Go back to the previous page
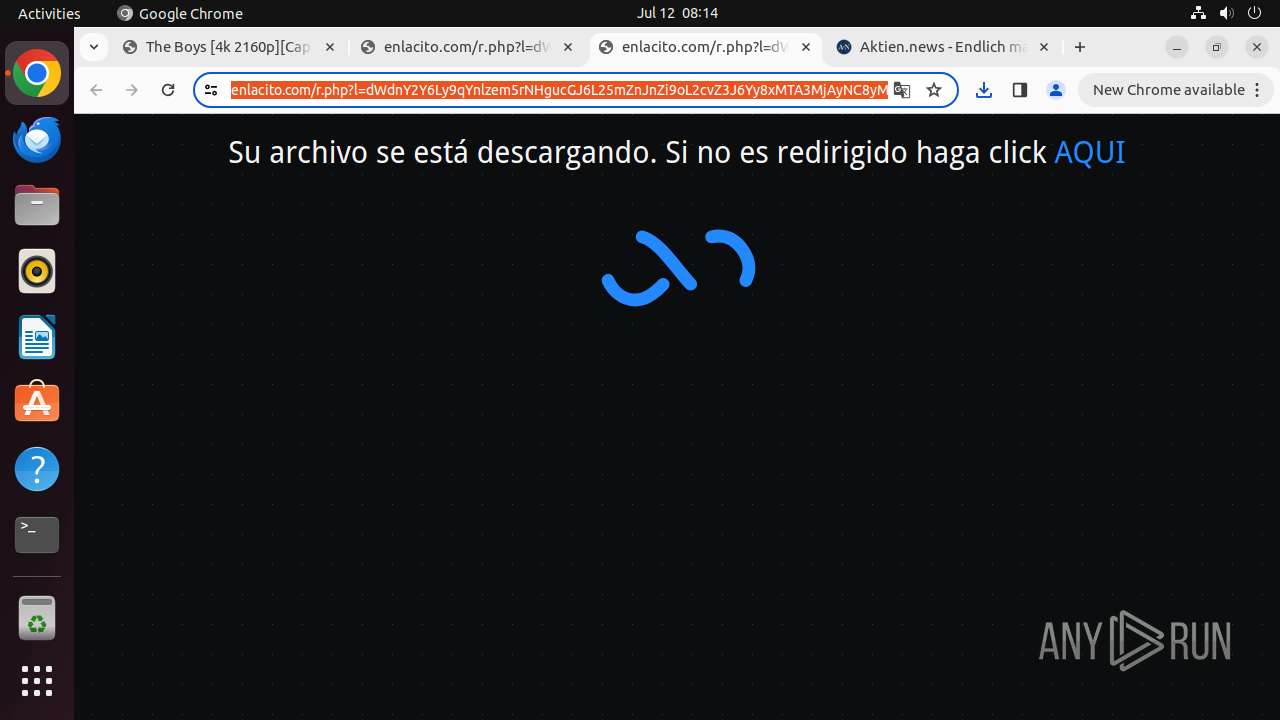Viewport: 1280px width, 720px height. coord(96,90)
